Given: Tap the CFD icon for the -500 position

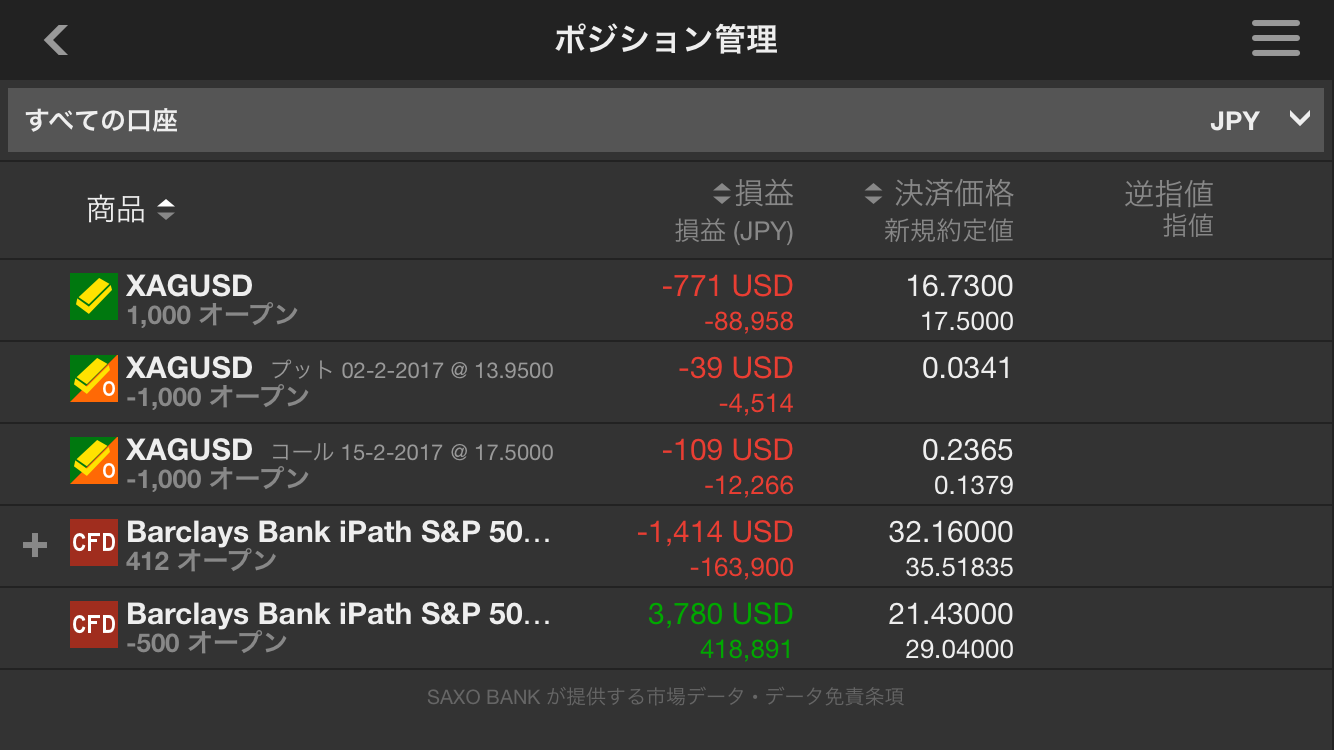Looking at the screenshot, I should [94, 625].
